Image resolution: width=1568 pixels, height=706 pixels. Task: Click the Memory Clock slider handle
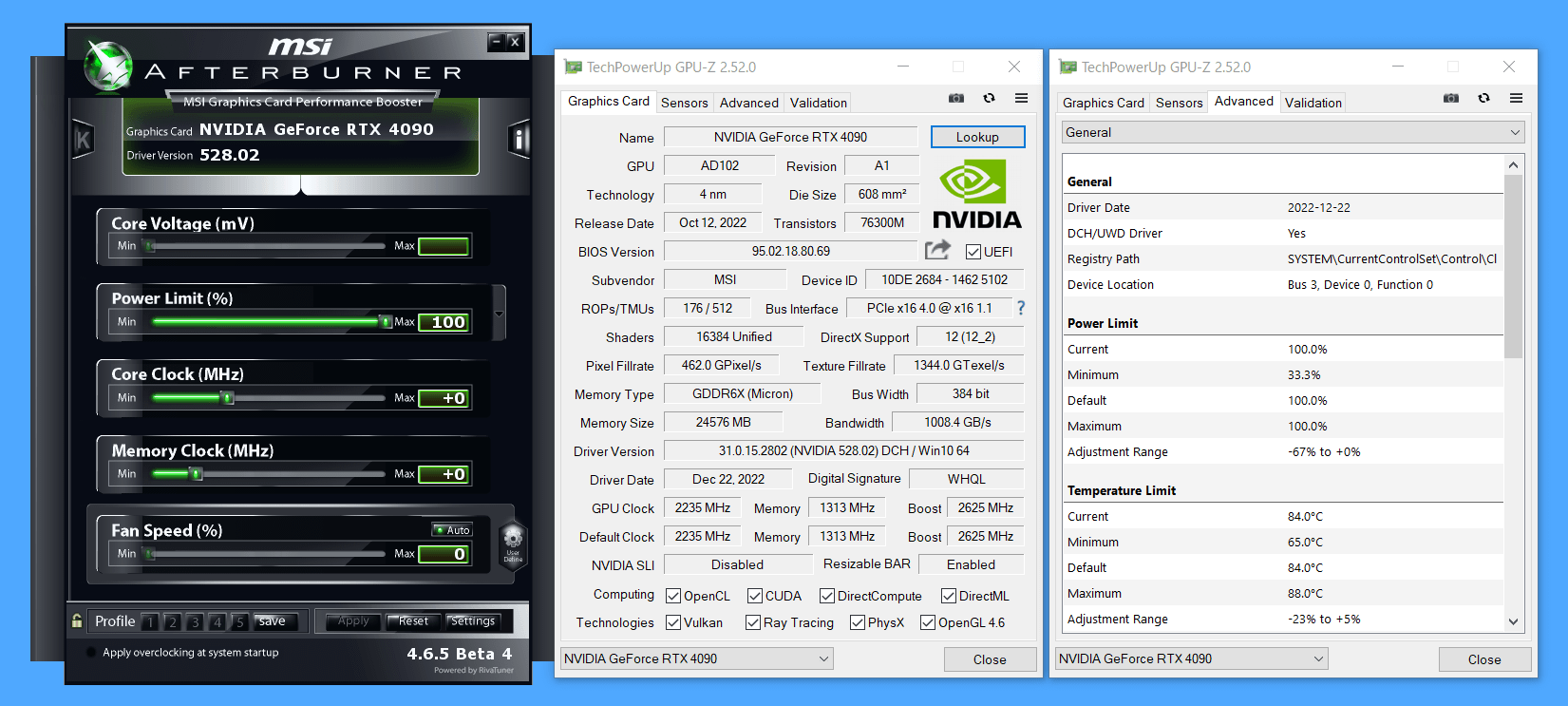(197, 474)
